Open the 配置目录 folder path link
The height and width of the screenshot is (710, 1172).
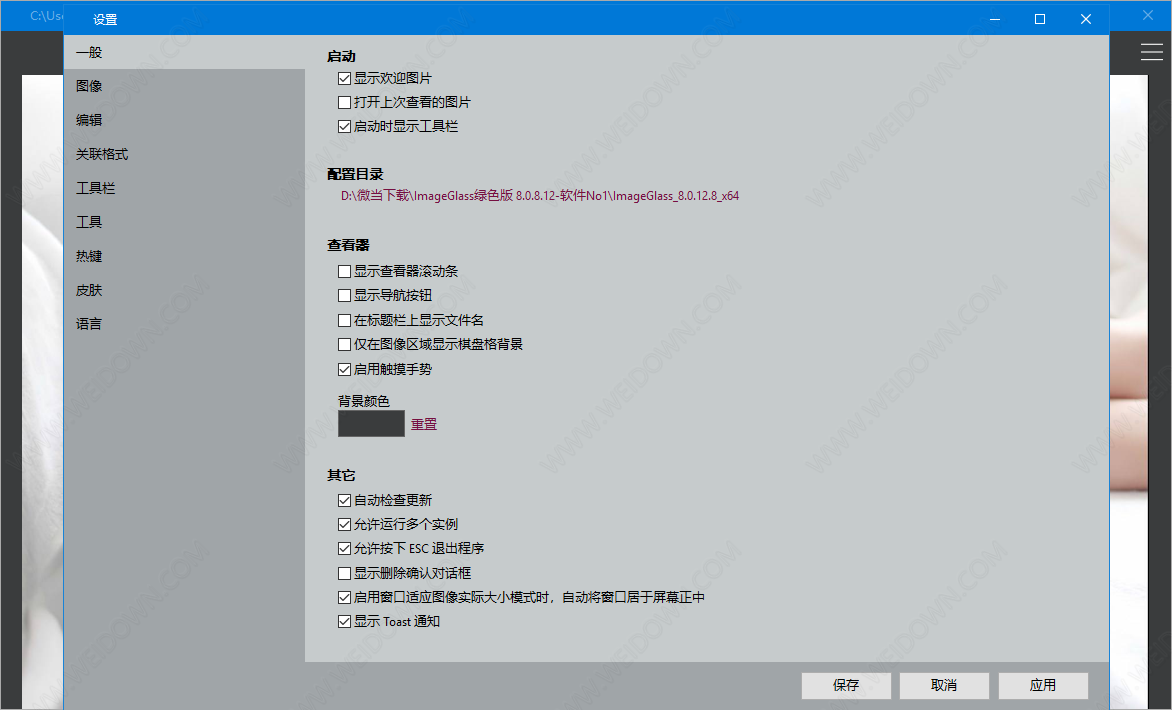pyautogui.click(x=540, y=197)
